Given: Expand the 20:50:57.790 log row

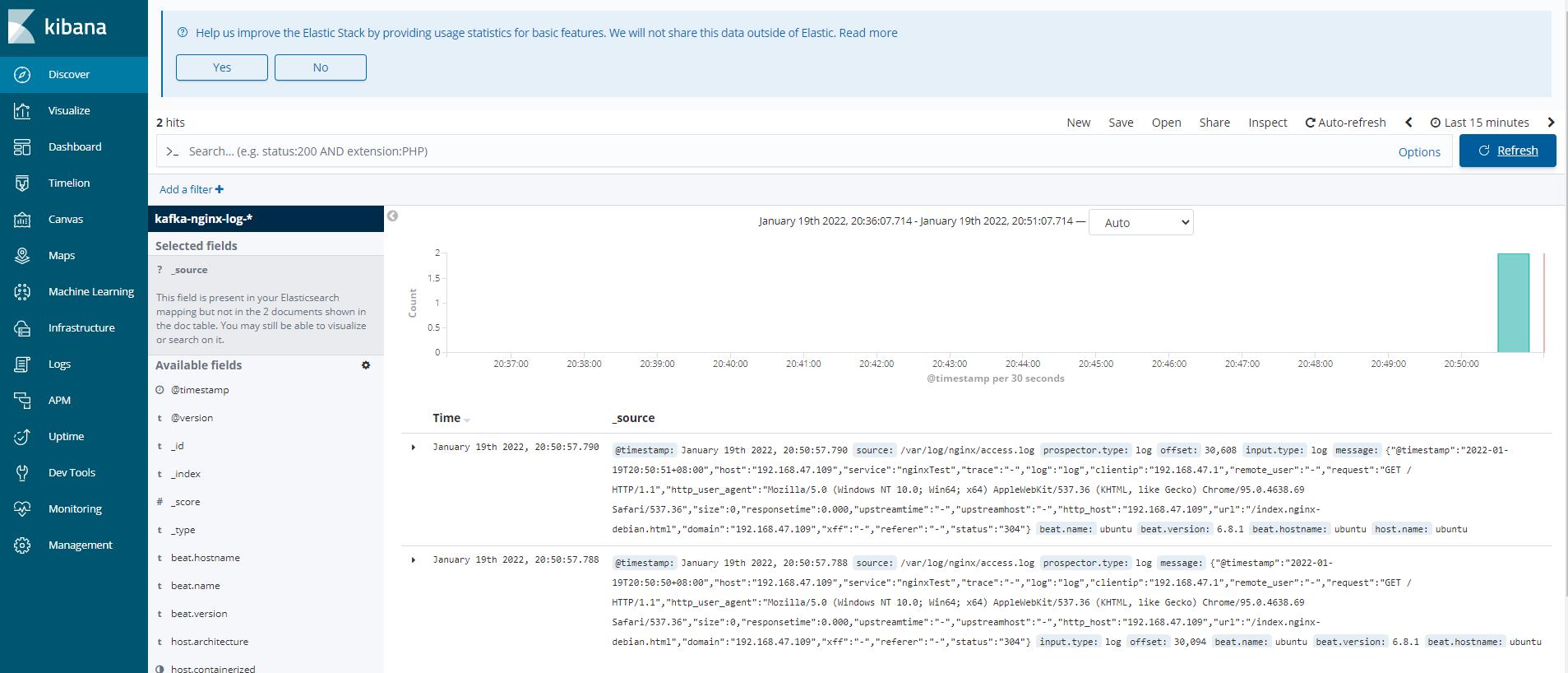Looking at the screenshot, I should pyautogui.click(x=414, y=448).
